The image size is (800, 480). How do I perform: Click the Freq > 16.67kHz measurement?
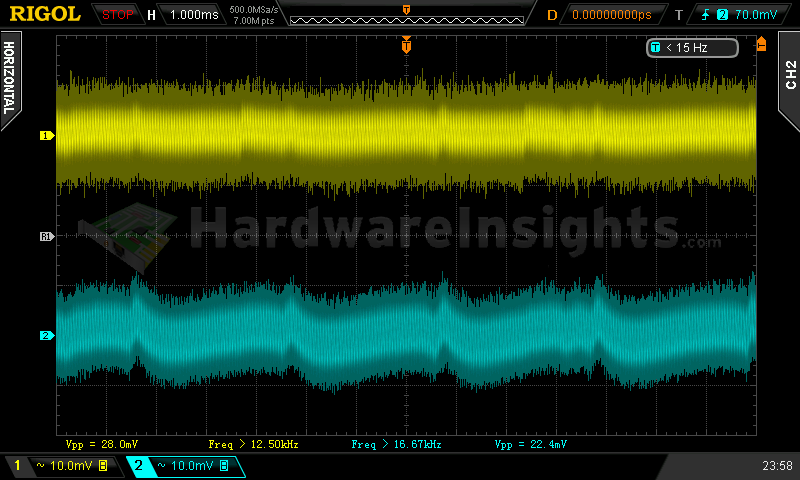[x=396, y=443]
